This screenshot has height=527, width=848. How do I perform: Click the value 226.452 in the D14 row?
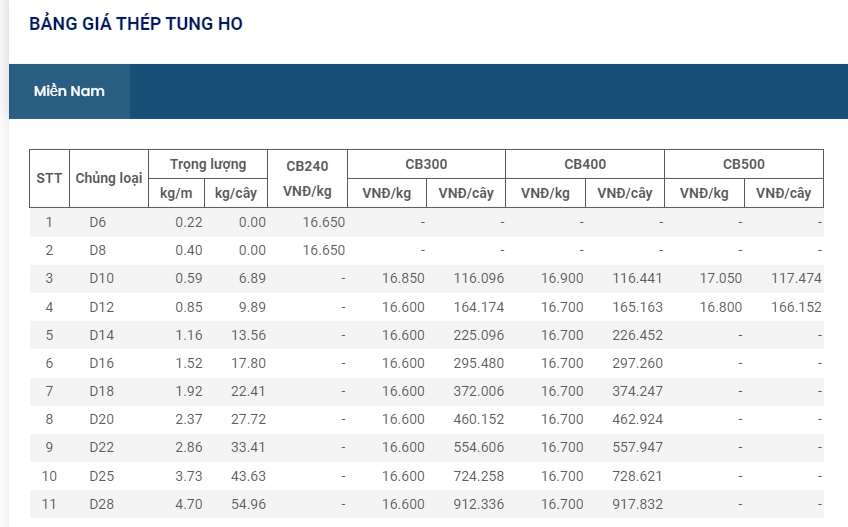[x=638, y=335]
